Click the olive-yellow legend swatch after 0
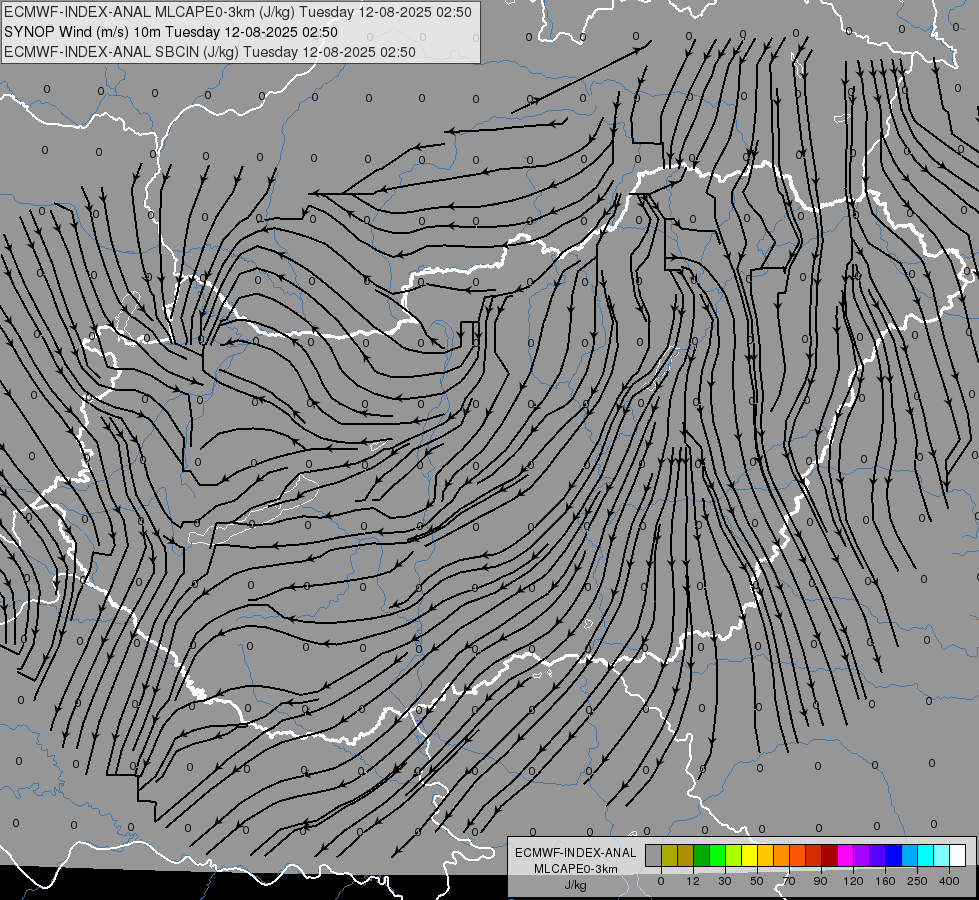 tap(670, 855)
